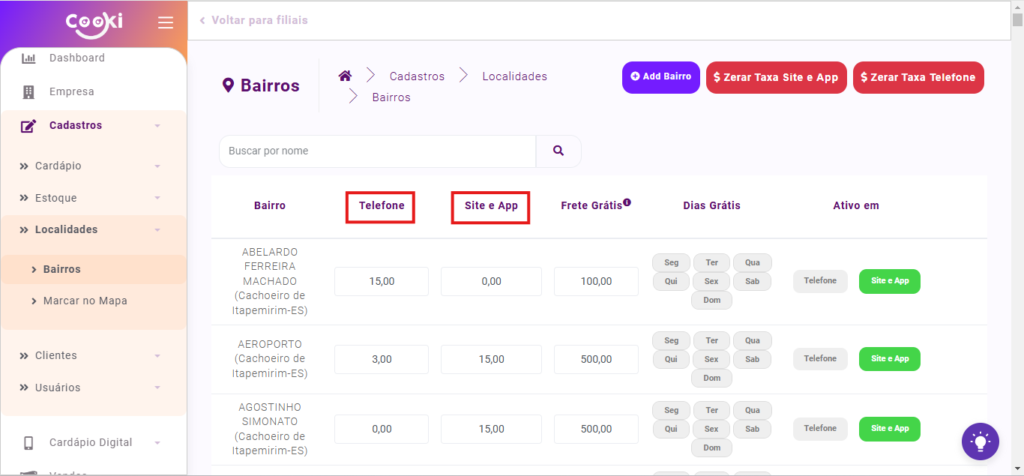Image resolution: width=1024 pixels, height=476 pixels.
Task: Click the magnifier search button
Action: (x=558, y=151)
